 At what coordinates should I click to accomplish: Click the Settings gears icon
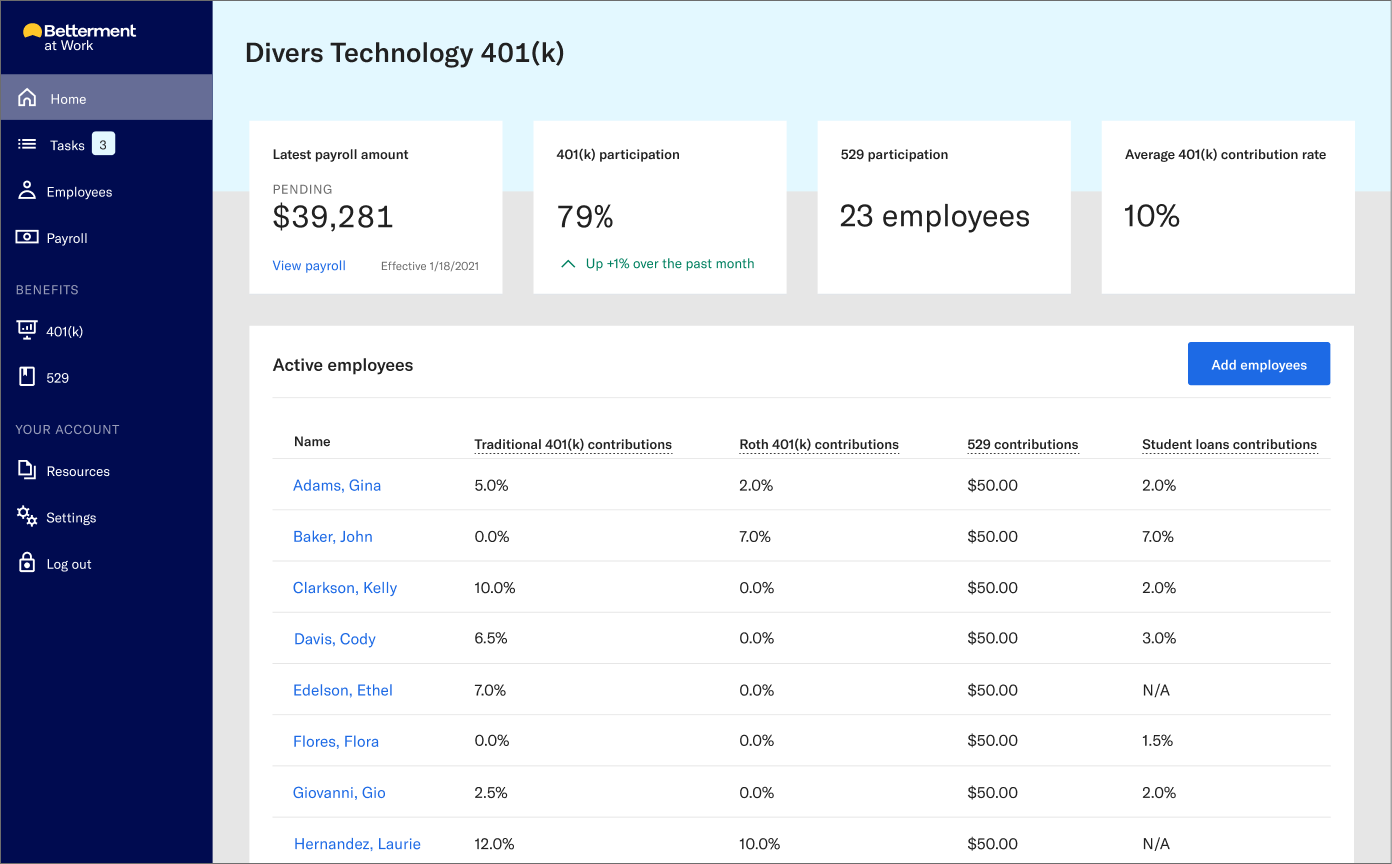pyautogui.click(x=27, y=517)
